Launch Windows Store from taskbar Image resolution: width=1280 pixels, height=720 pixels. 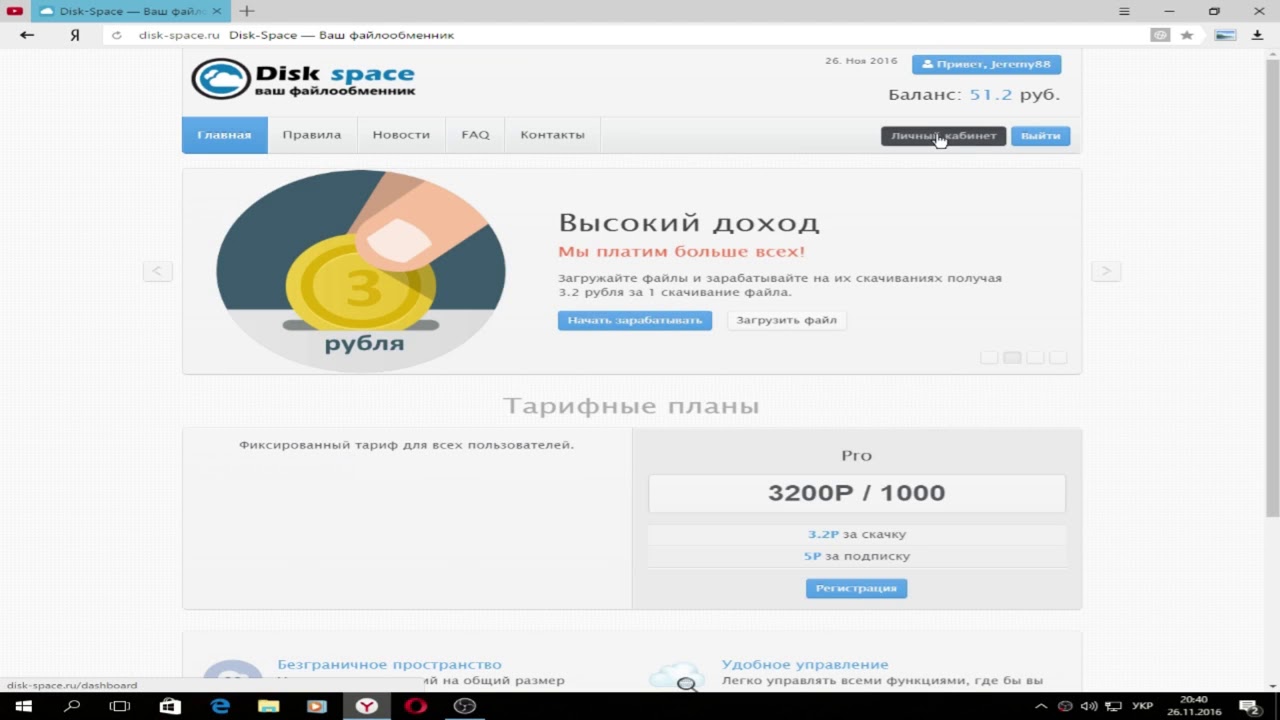(x=171, y=706)
